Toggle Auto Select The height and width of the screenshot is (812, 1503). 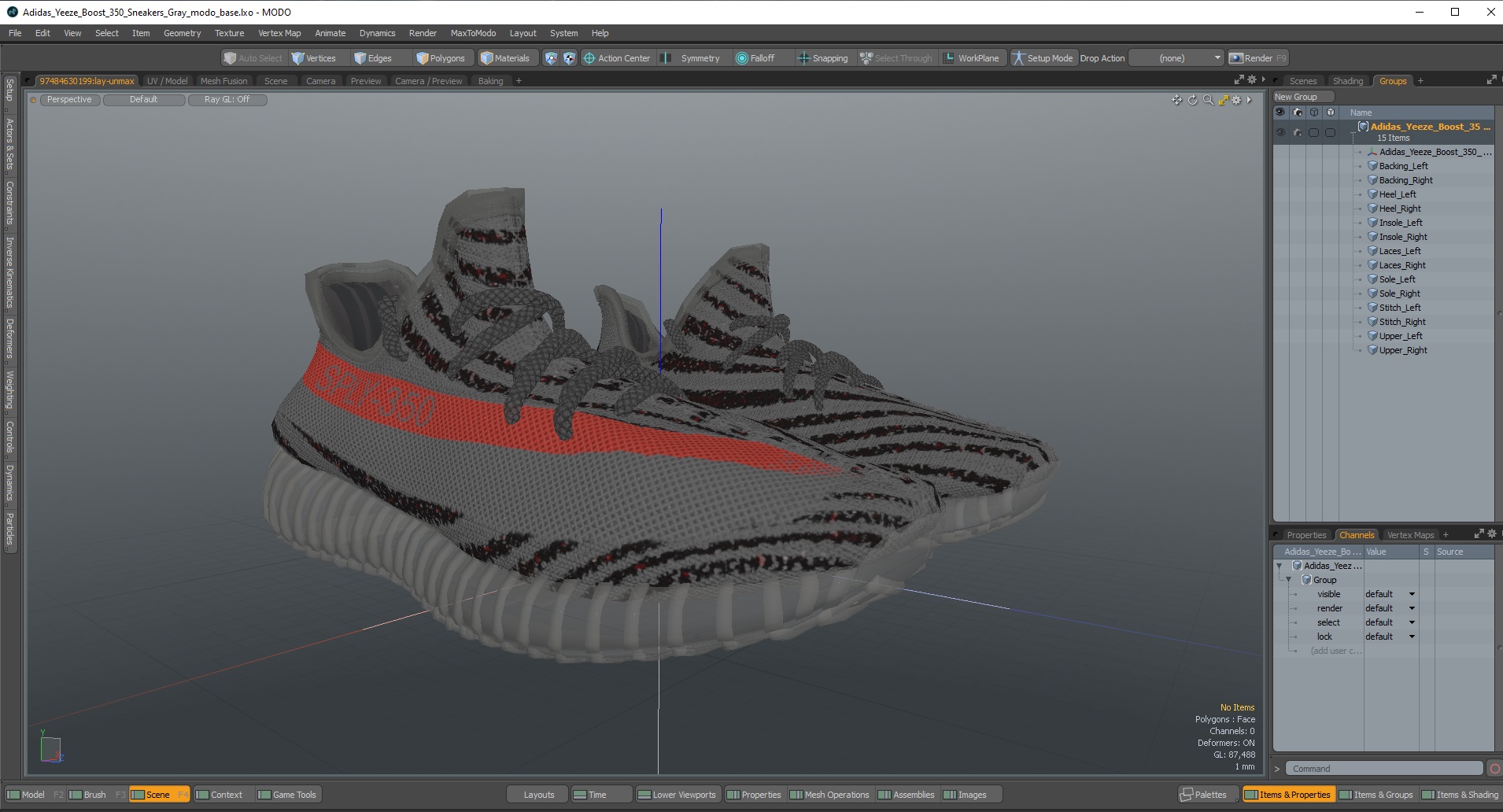tap(253, 58)
